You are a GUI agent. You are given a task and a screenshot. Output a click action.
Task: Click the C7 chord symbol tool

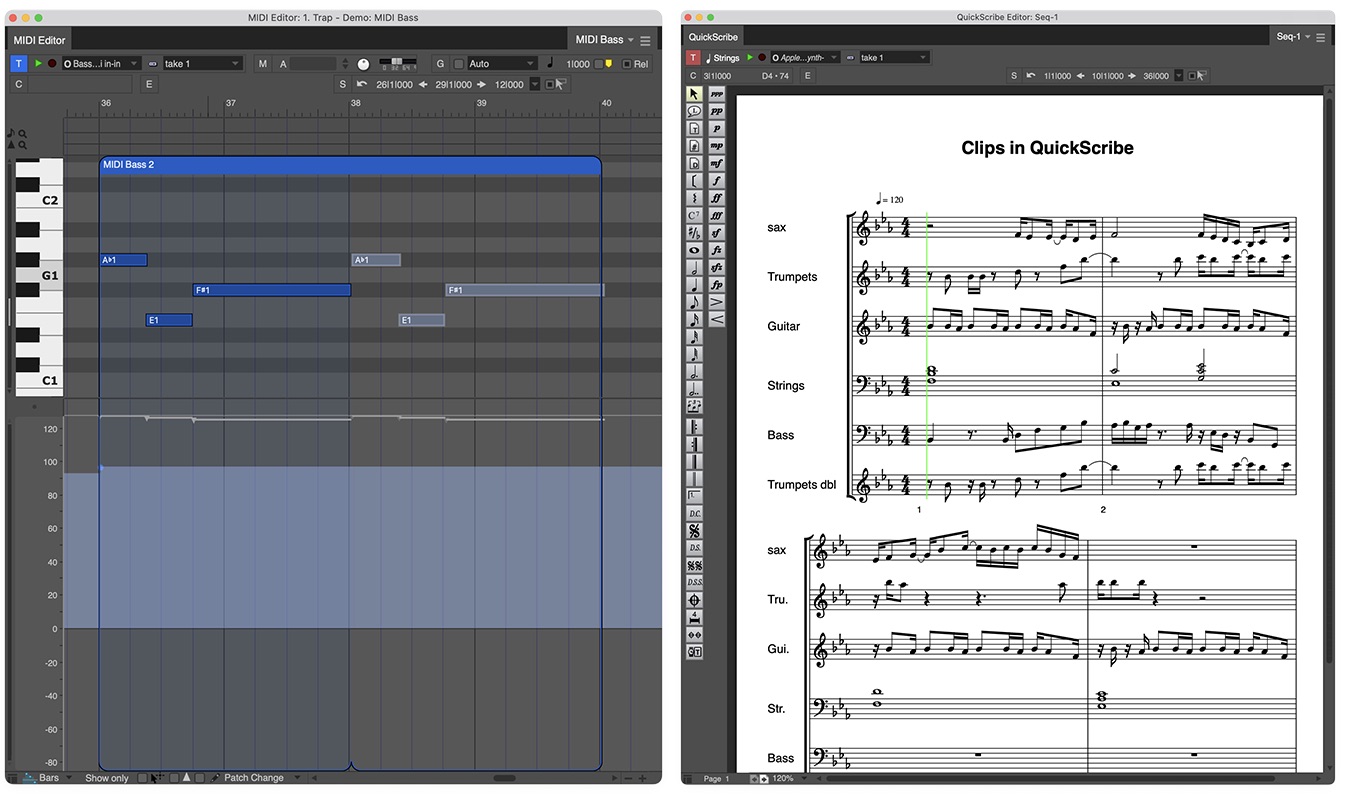pos(694,215)
